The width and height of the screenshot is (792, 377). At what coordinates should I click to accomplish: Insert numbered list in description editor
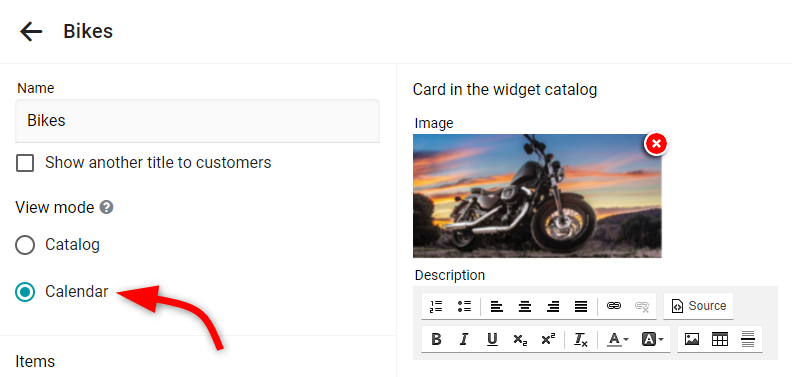pyautogui.click(x=436, y=306)
